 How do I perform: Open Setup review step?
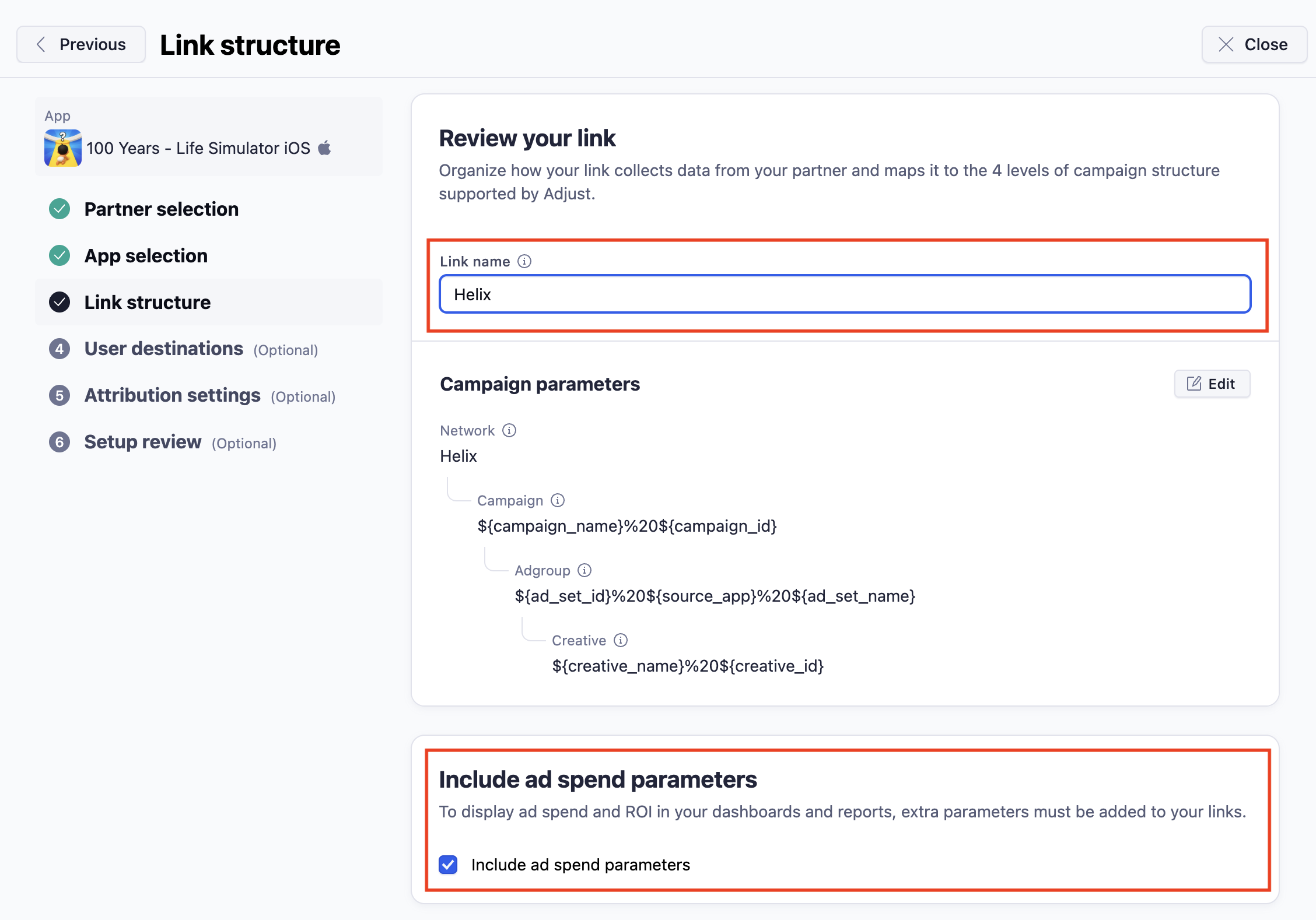(x=209, y=442)
